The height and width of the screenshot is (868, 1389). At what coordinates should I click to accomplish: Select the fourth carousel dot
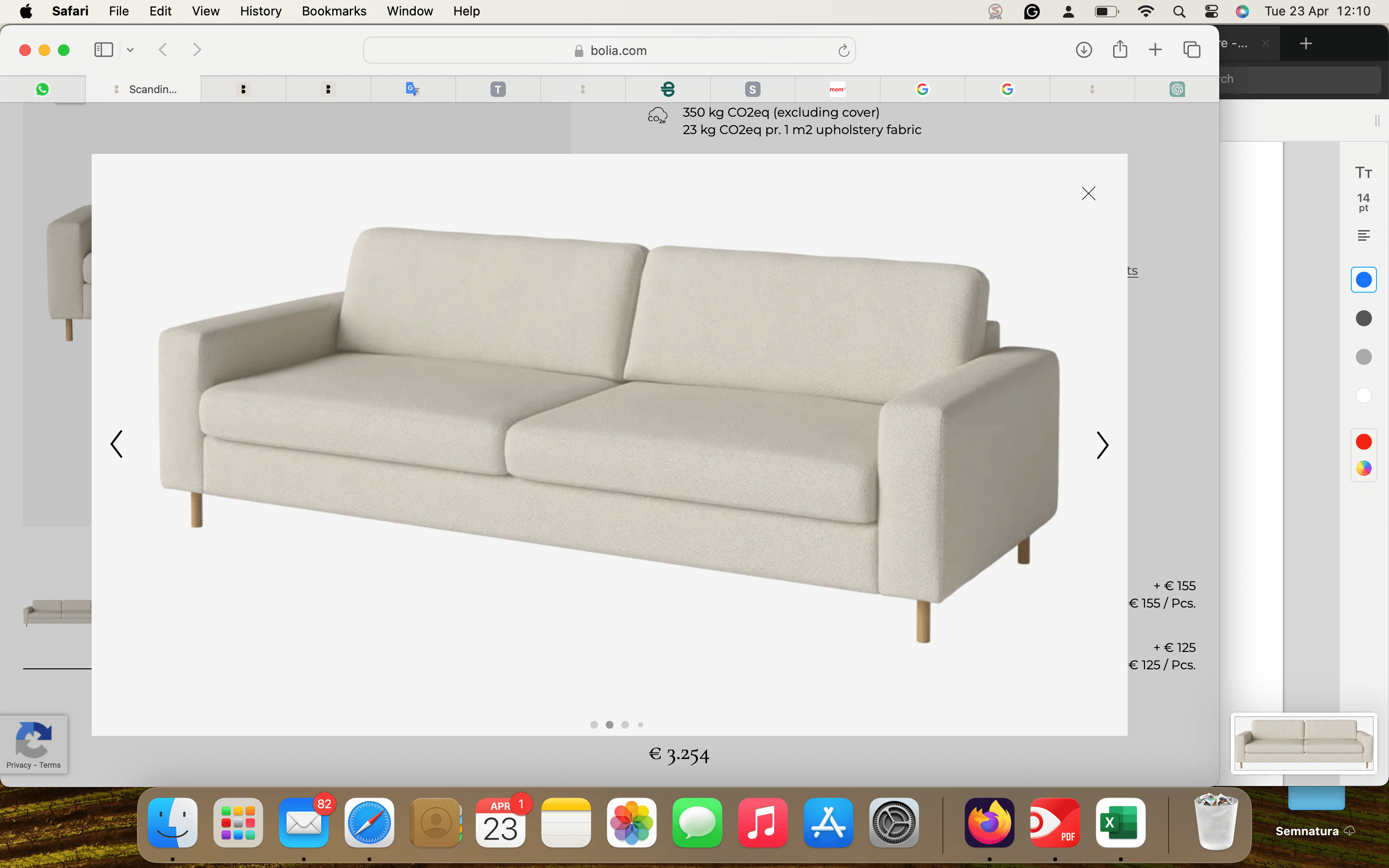click(x=640, y=724)
